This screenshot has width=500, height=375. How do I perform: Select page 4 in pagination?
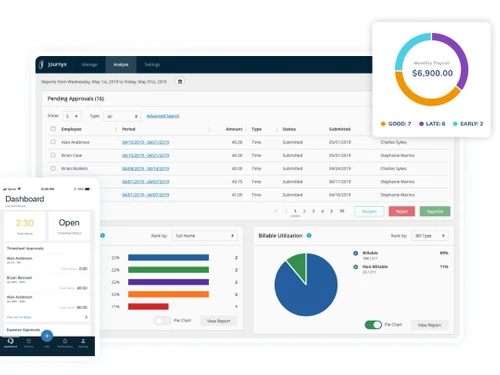coord(322,211)
